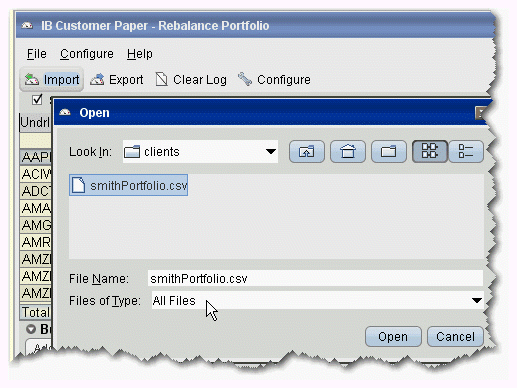
Task: Switch to details list view
Action: [x=466, y=152]
